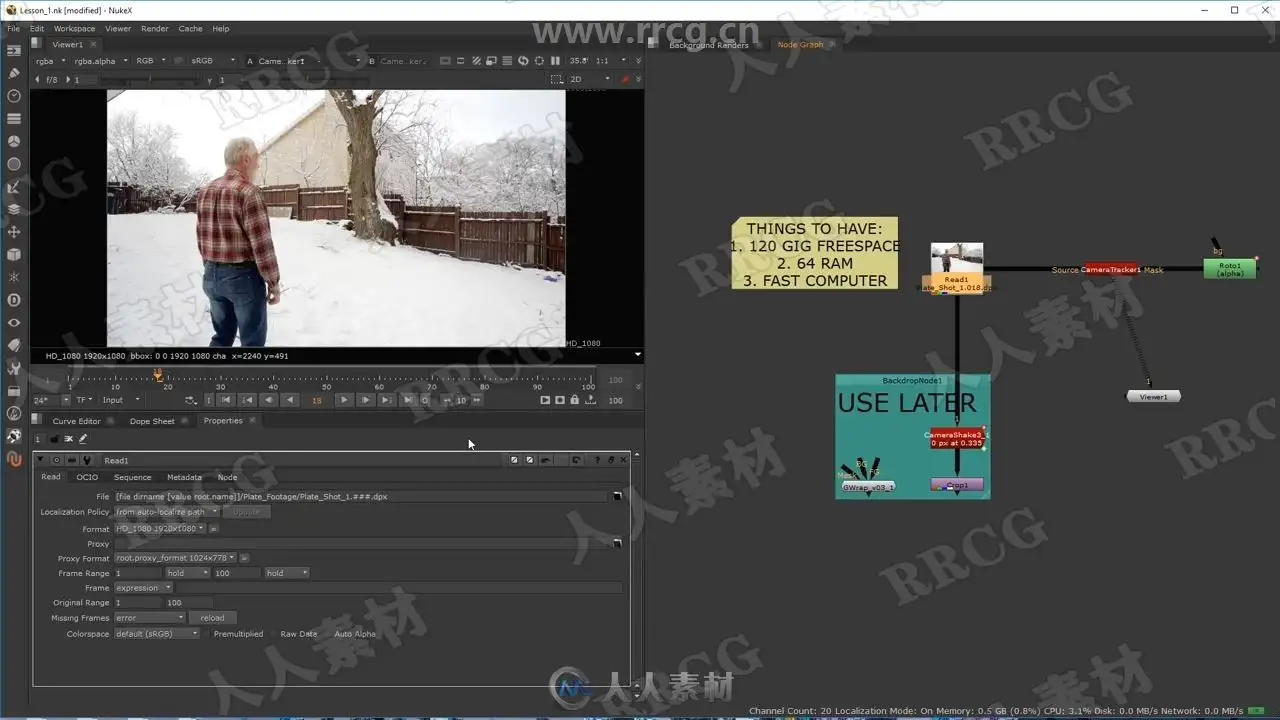Toggle the Read1 panel eye visibility icon

pos(56,460)
